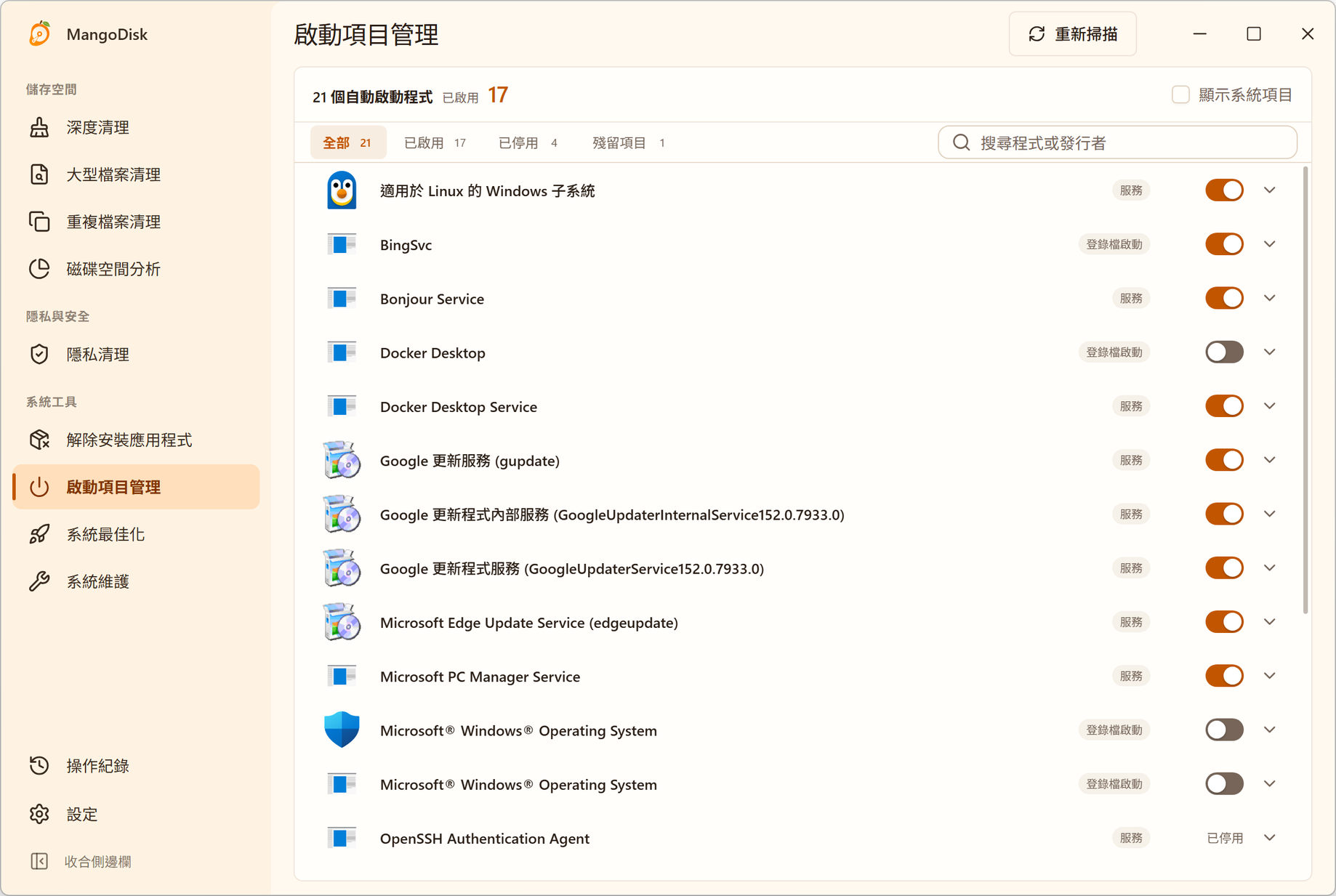Enable the Docker Desktop startup toggle
This screenshot has width=1336, height=896.
click(x=1224, y=352)
